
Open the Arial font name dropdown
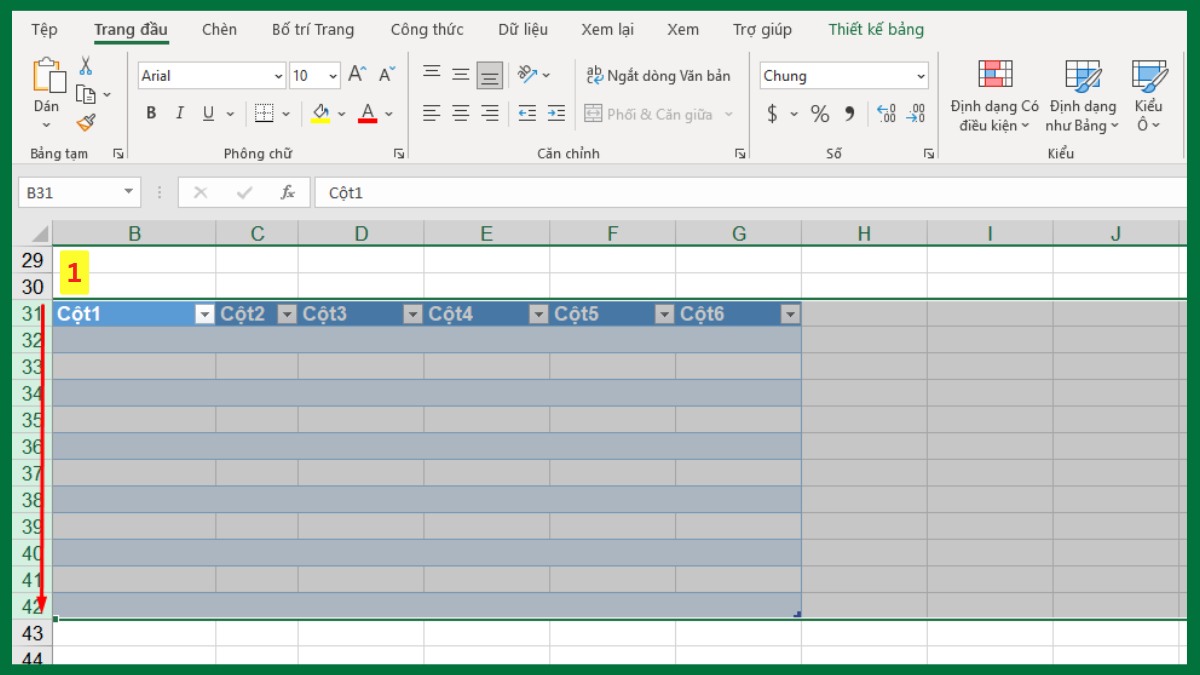(x=278, y=75)
